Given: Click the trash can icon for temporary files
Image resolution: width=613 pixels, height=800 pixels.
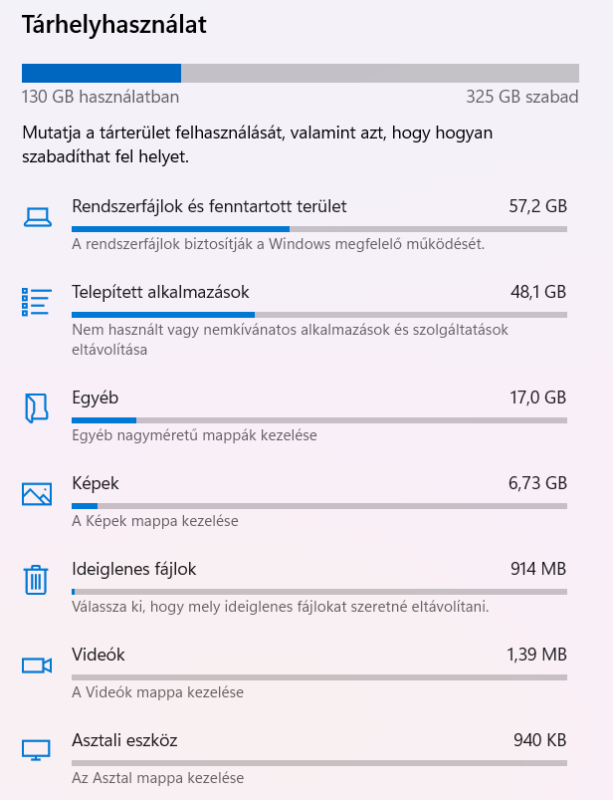Looking at the screenshot, I should (36, 580).
